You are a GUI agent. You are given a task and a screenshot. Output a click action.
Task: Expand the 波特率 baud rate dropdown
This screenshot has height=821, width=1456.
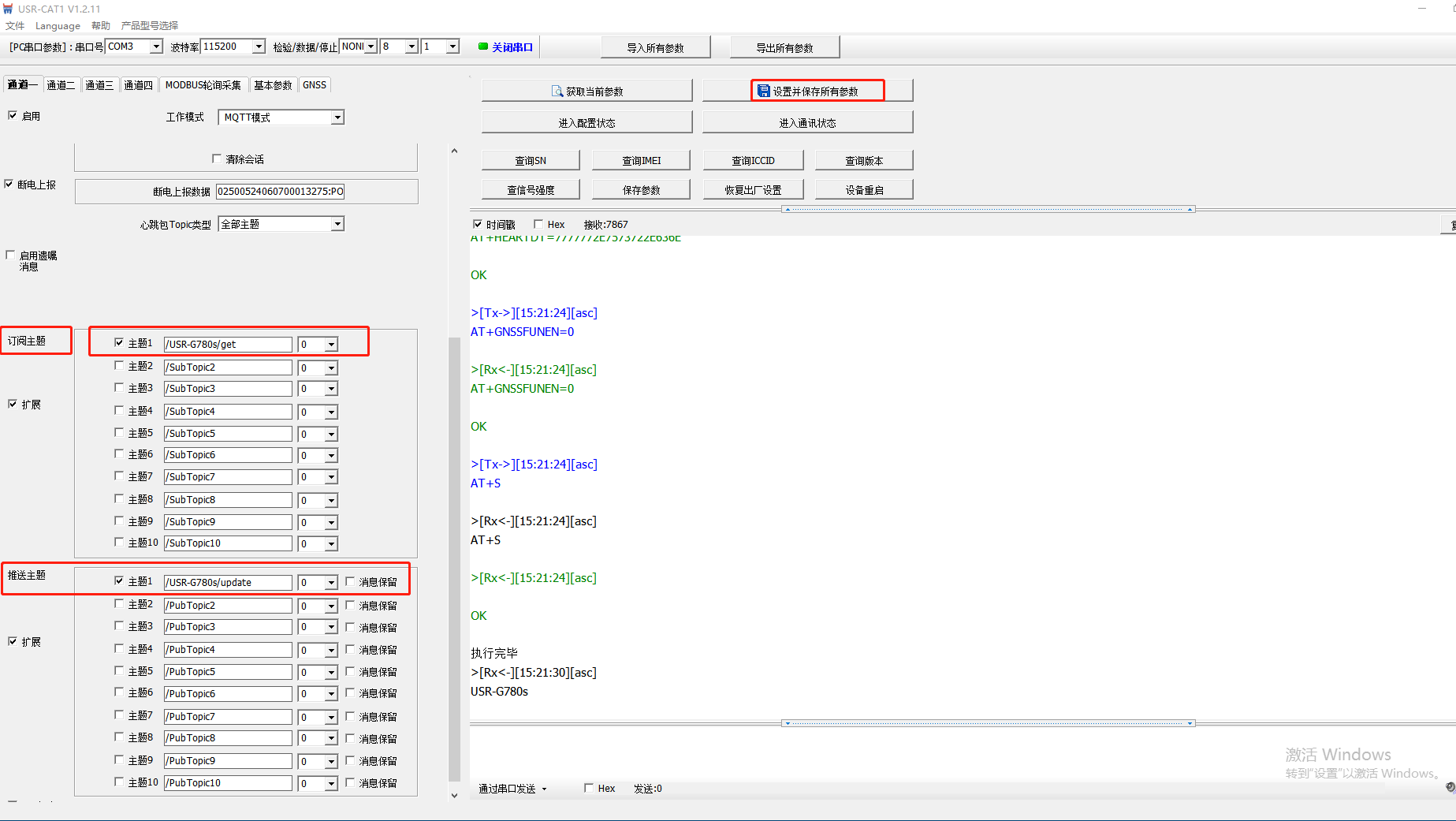coord(258,47)
